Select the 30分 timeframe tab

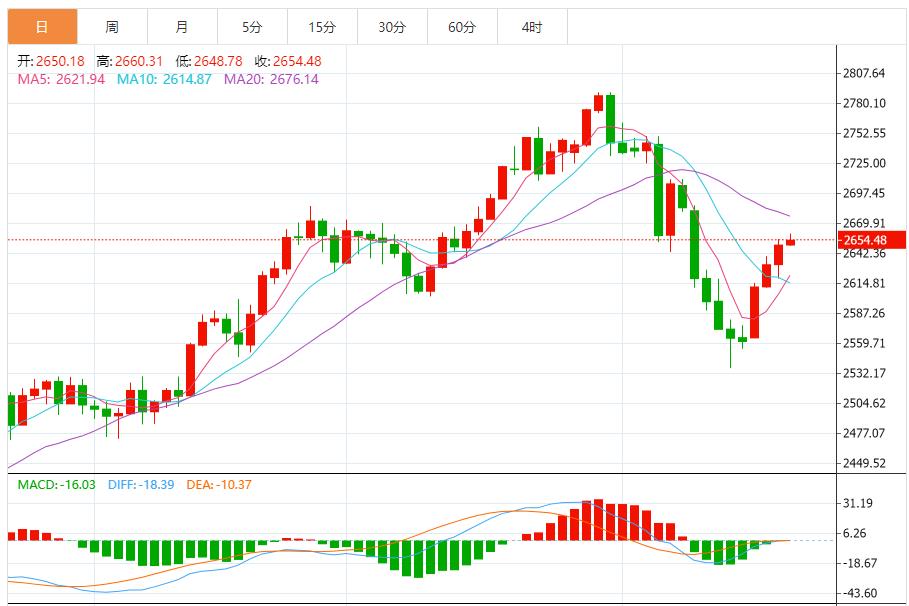[x=391, y=27]
